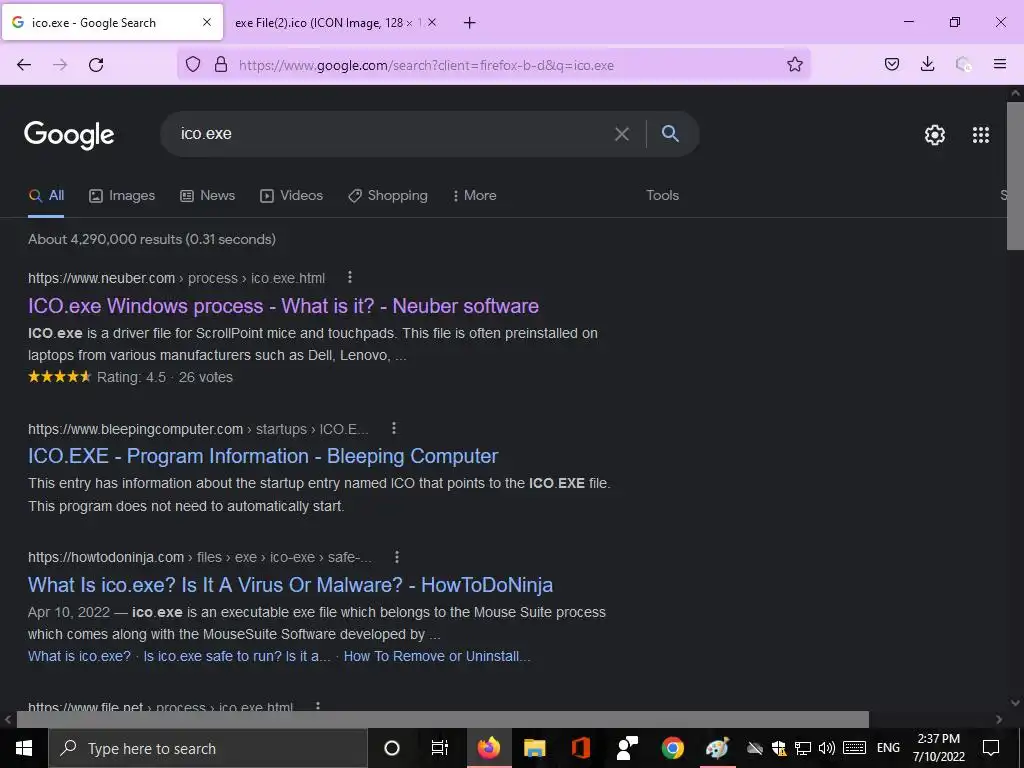The image size is (1024, 768).
Task: Click the padlock site security icon
Action: (221, 65)
